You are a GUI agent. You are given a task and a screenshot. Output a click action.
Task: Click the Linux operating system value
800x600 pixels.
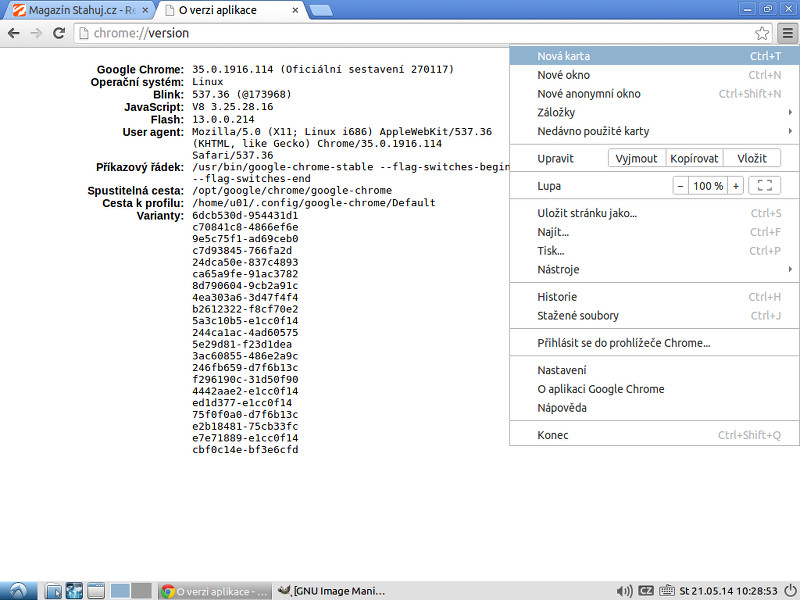[x=208, y=82]
